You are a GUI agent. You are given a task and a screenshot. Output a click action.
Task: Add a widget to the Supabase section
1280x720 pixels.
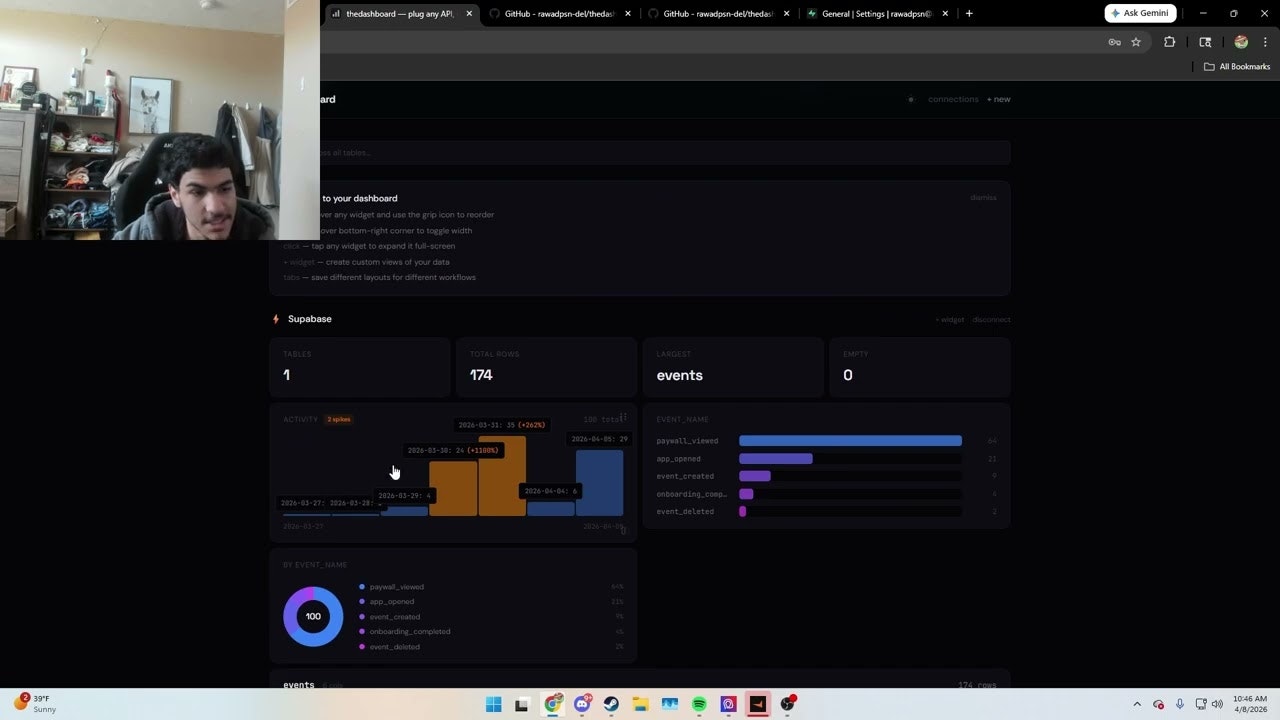click(x=950, y=320)
